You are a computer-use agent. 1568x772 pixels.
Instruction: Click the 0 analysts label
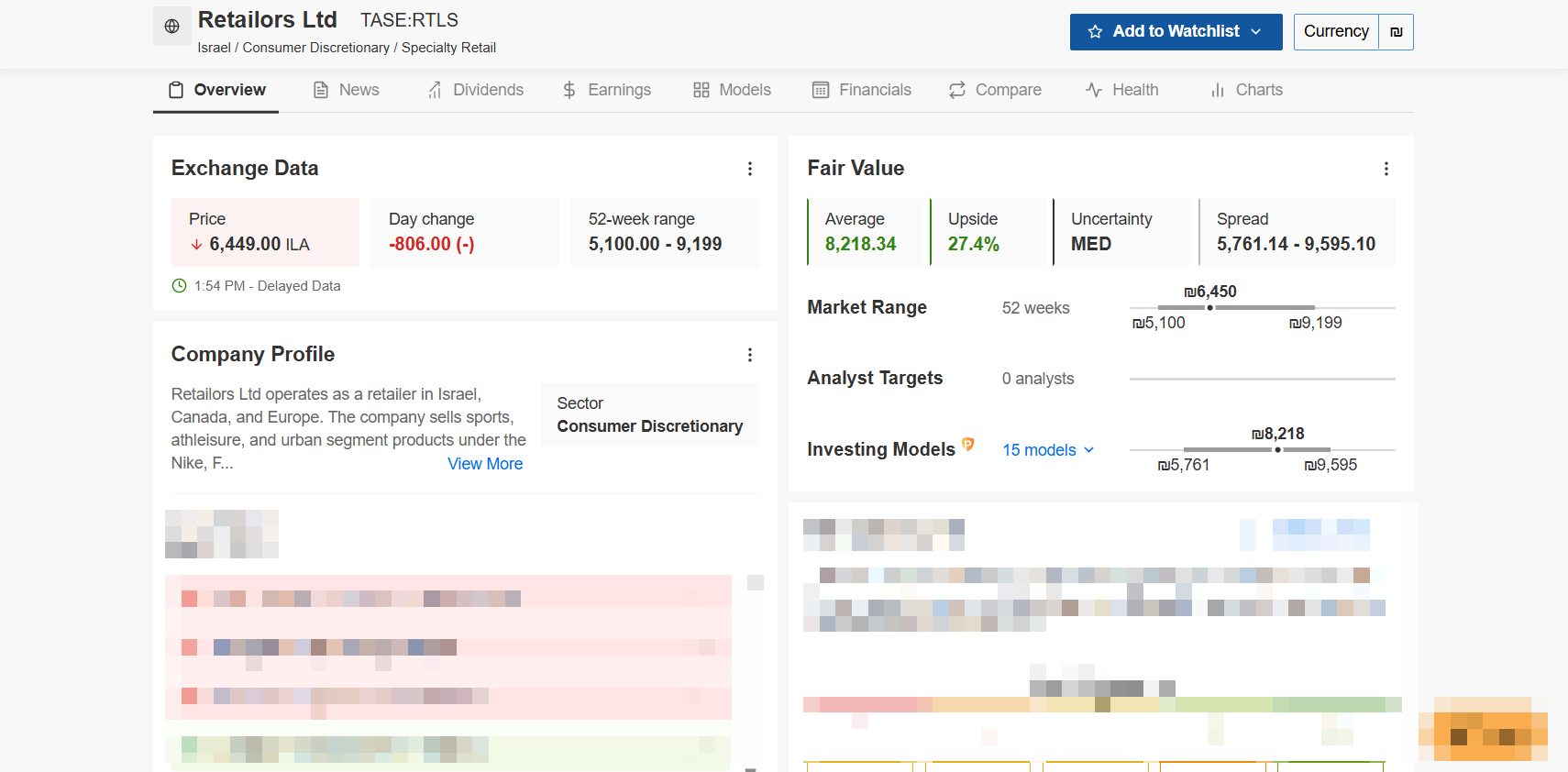pyautogui.click(x=1038, y=379)
